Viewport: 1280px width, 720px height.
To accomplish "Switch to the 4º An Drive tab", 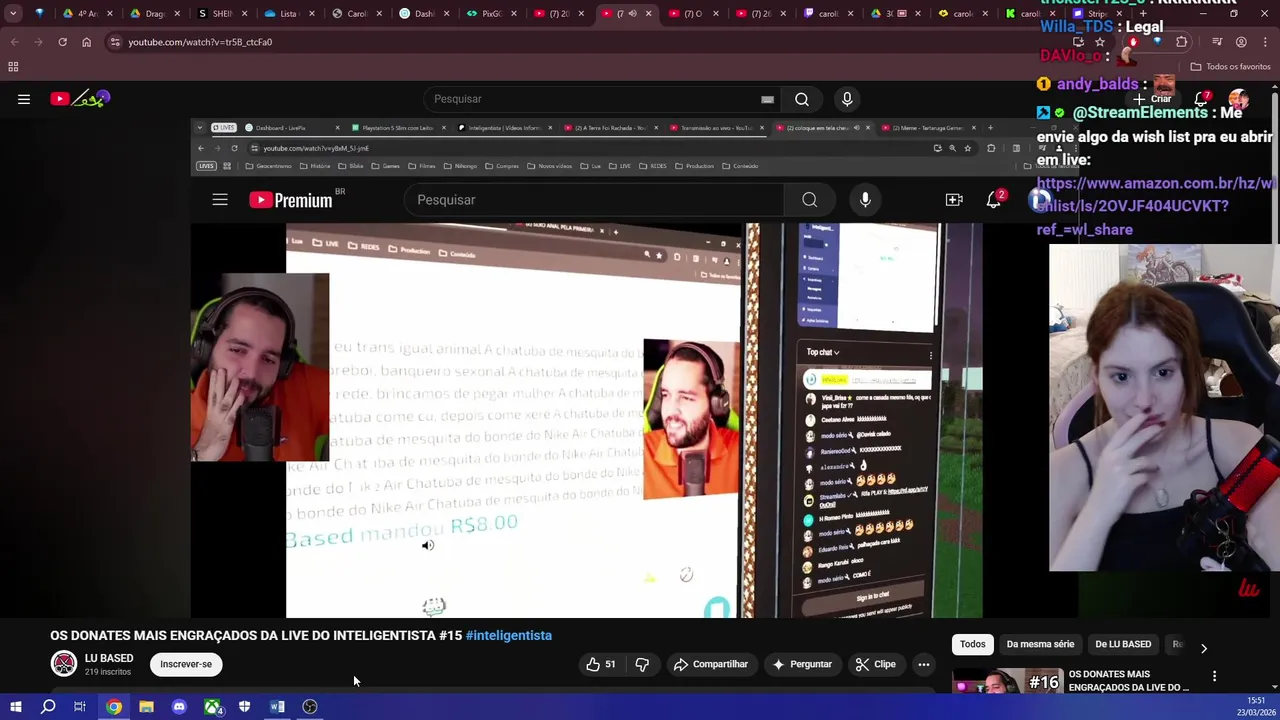I will click(87, 14).
